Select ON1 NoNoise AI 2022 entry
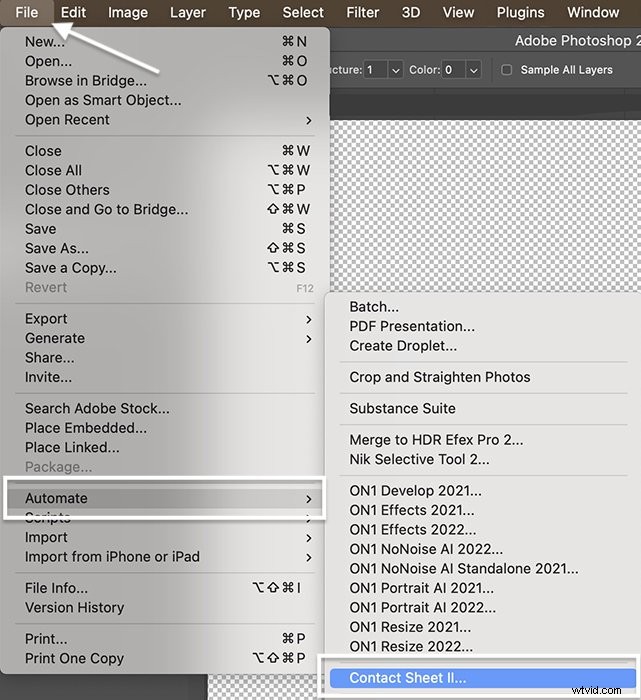This screenshot has width=641, height=700. click(x=426, y=549)
